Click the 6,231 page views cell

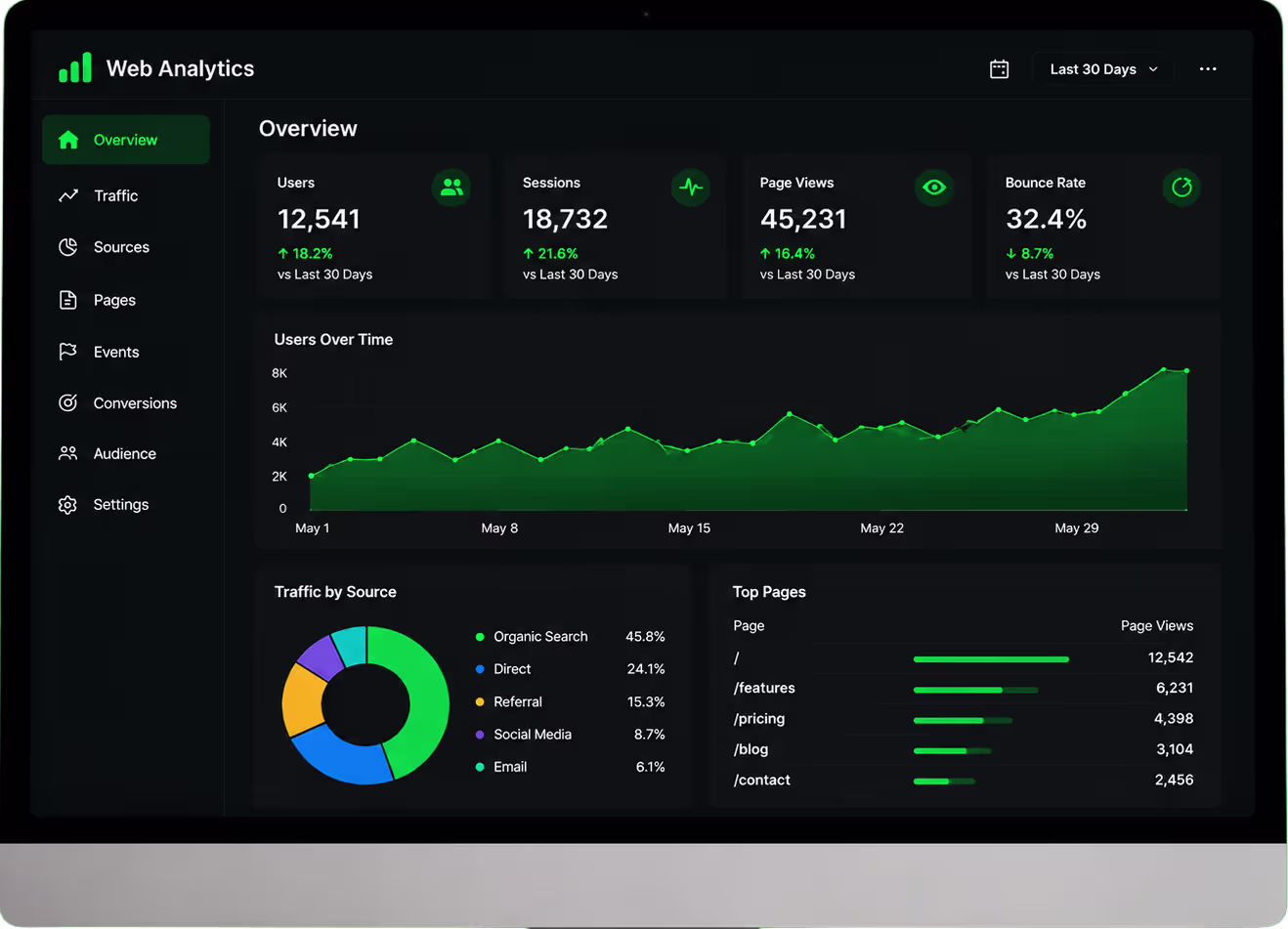tap(1175, 688)
